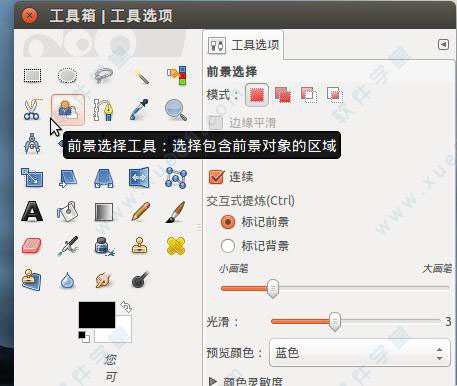Select the Bucket Fill tool
This screenshot has height=386, width=457.
point(67,211)
